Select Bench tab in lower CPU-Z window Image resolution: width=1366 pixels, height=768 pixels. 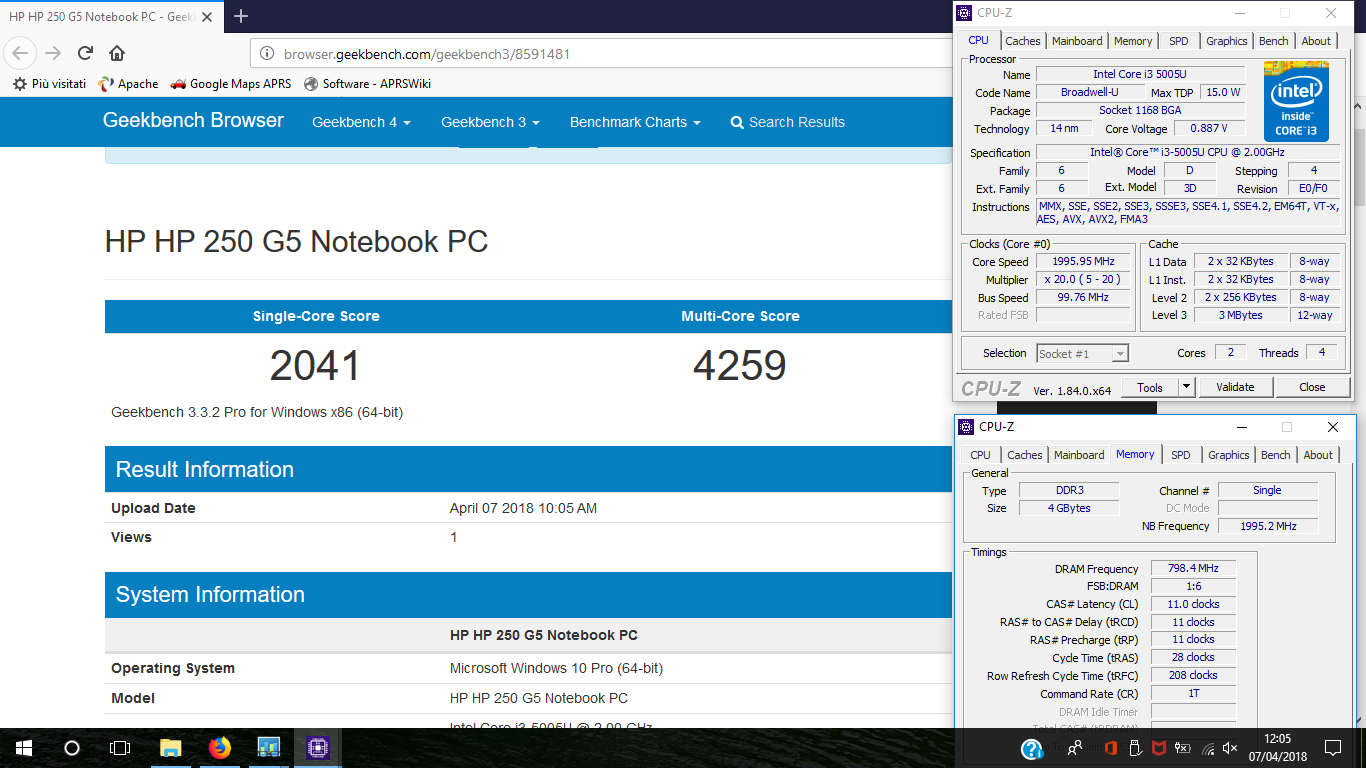pos(1275,455)
